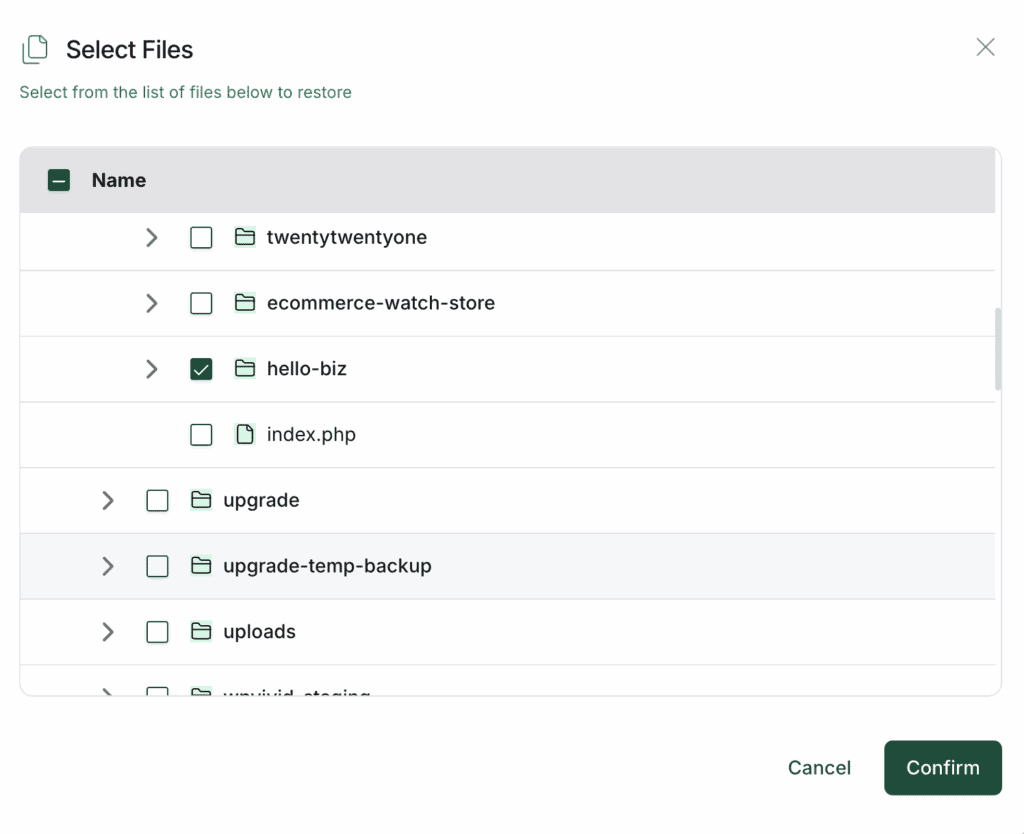Screen dimensions: 1024x834
Task: Select the ecommerce-watch-store label
Action: tap(381, 303)
